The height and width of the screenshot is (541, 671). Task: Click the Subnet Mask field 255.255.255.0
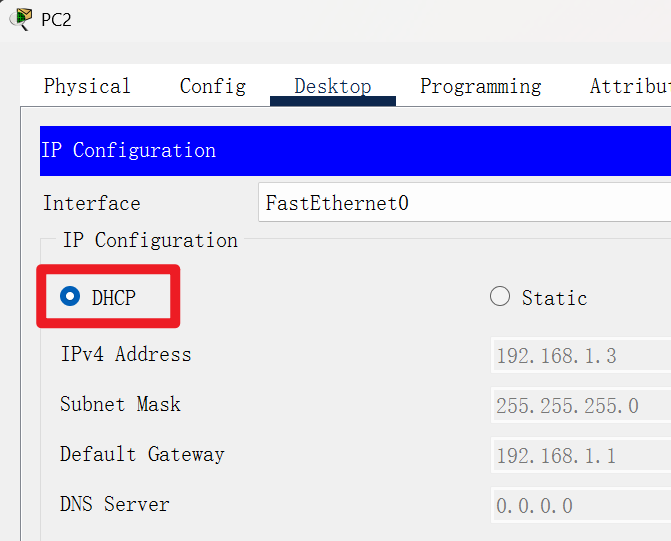(581, 405)
